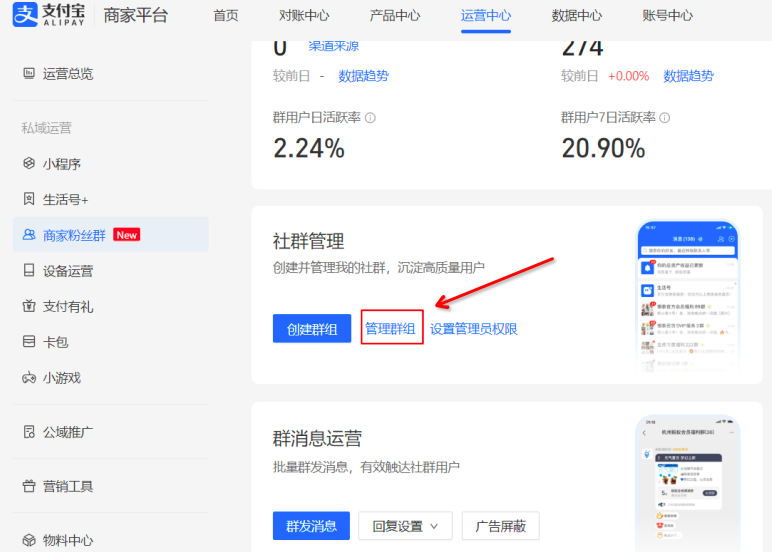Click the 广告屏蔽 button

click(x=500, y=526)
